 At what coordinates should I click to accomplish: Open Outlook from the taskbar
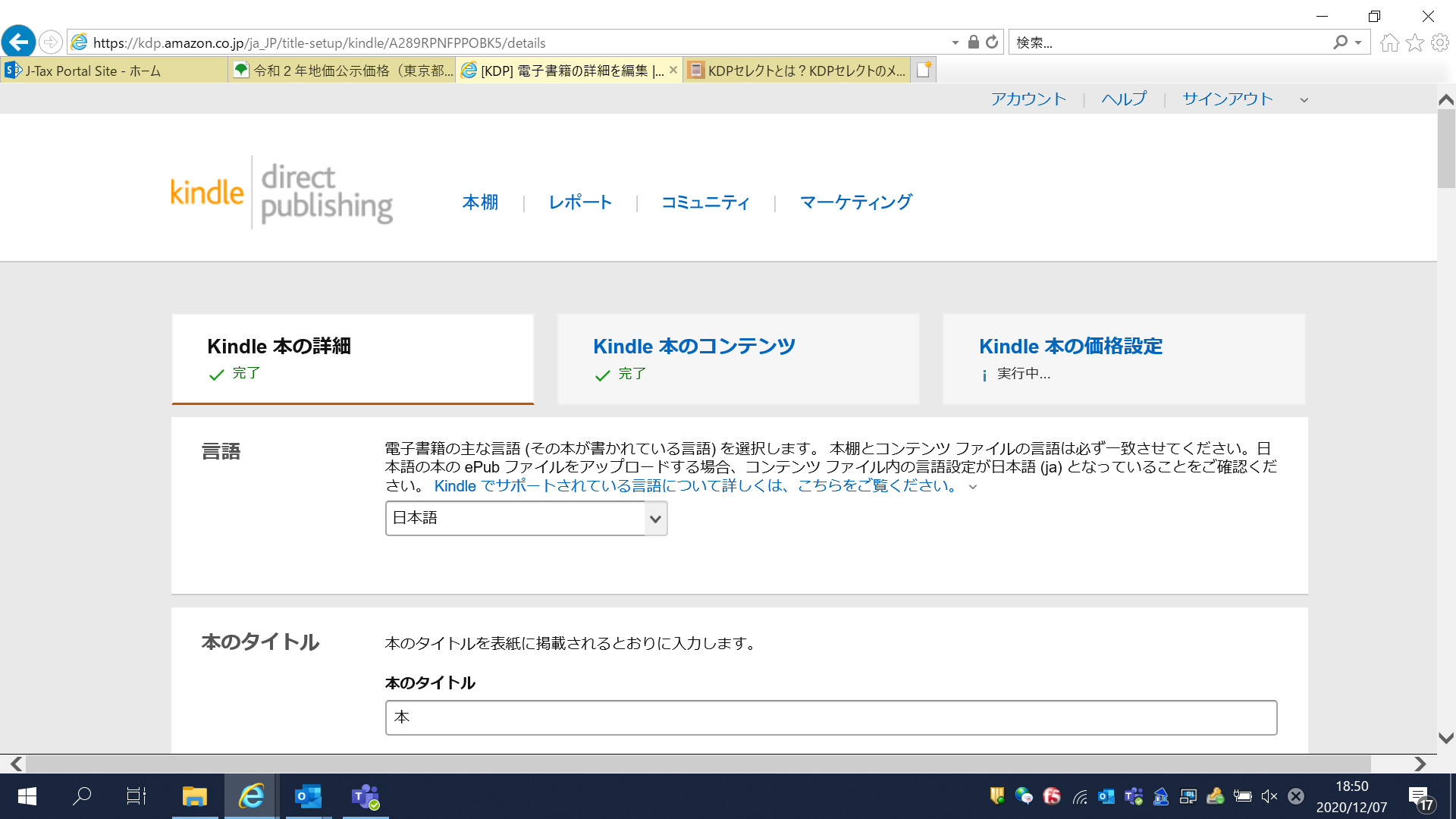[308, 796]
